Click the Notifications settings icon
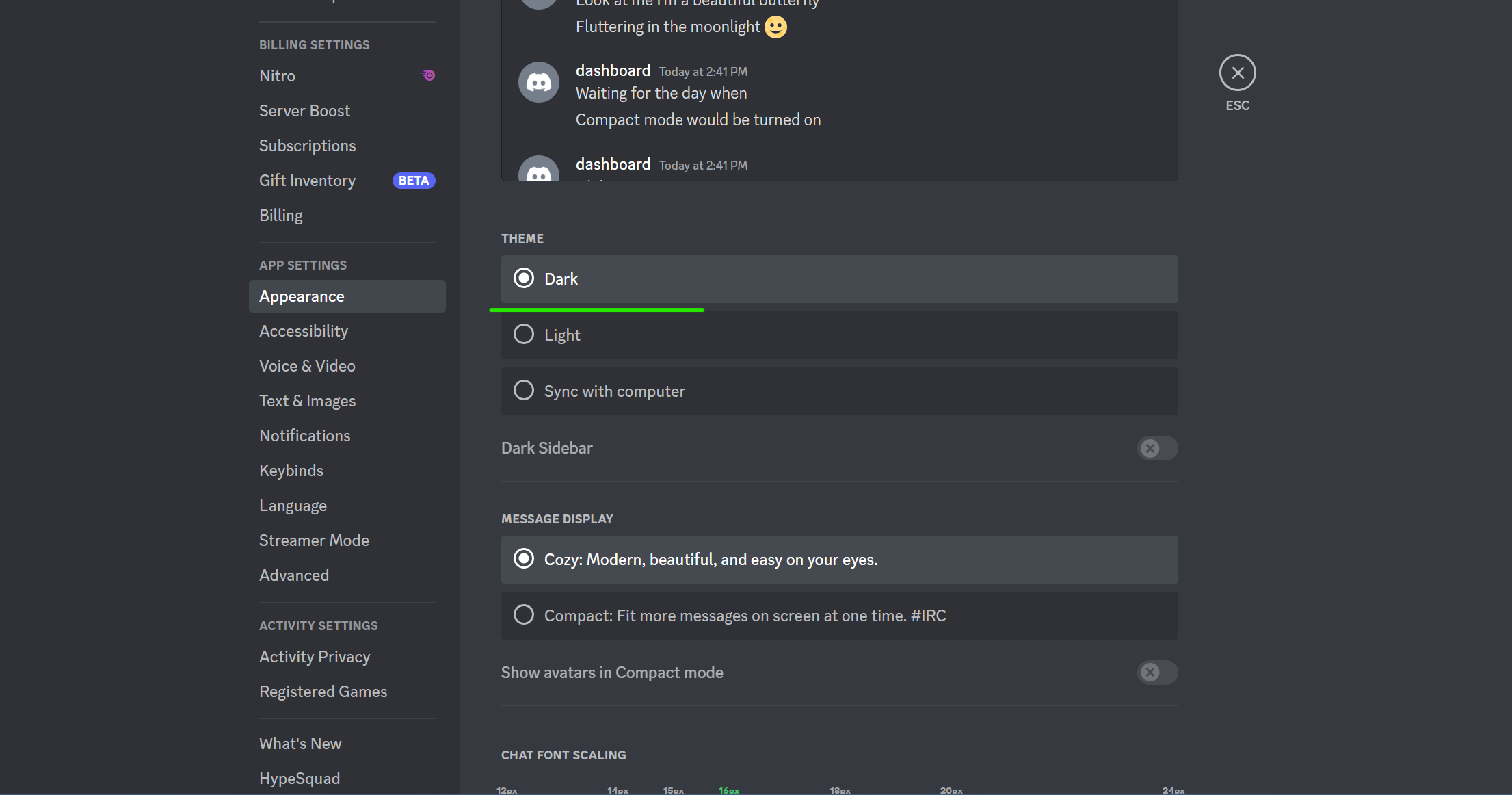Viewport: 1512px width, 795px height. click(305, 435)
